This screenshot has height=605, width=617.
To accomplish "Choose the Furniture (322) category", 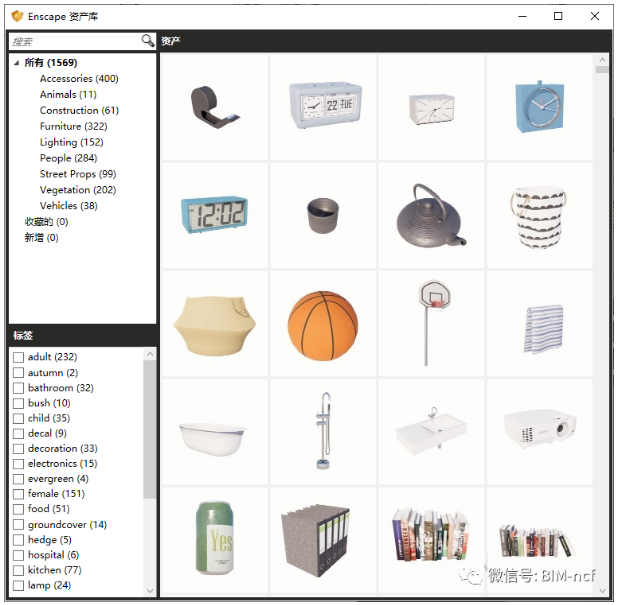I will (74, 126).
